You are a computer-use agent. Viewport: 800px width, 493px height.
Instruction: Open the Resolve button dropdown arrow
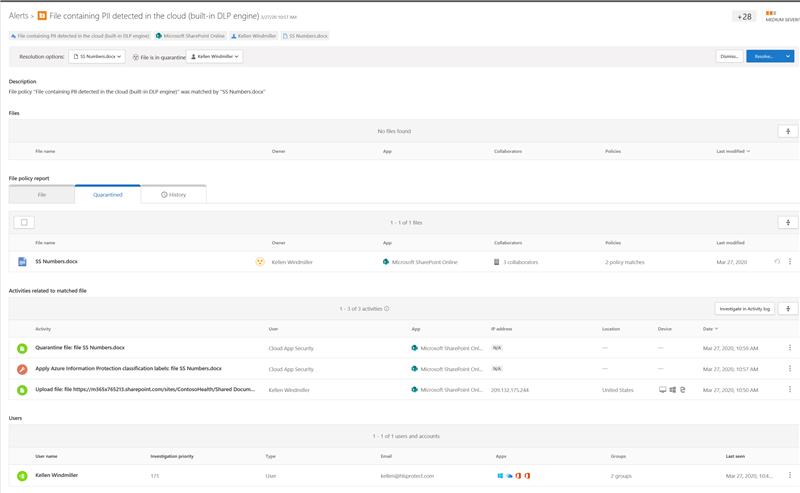click(x=788, y=57)
